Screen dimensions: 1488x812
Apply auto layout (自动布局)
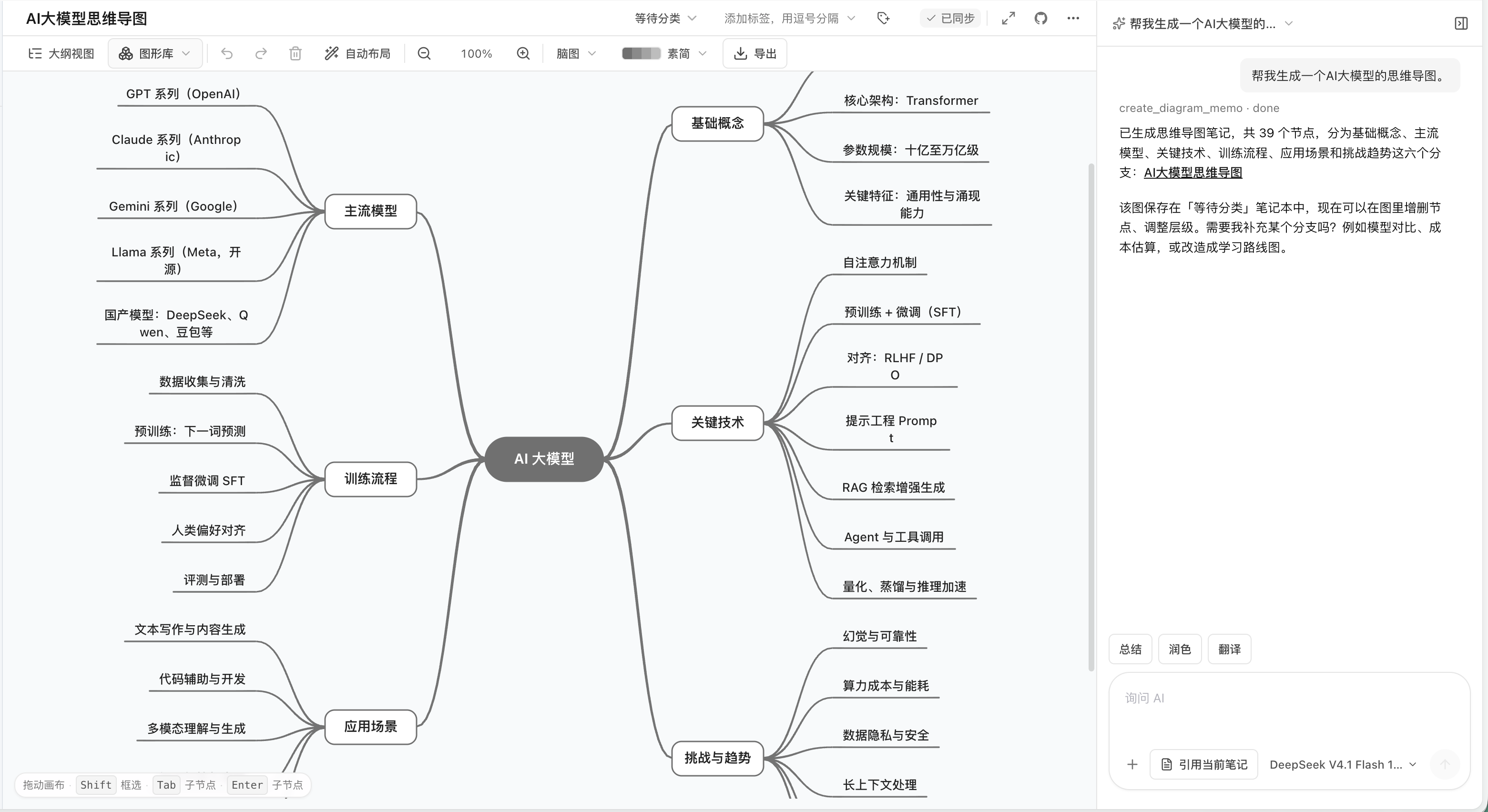357,54
